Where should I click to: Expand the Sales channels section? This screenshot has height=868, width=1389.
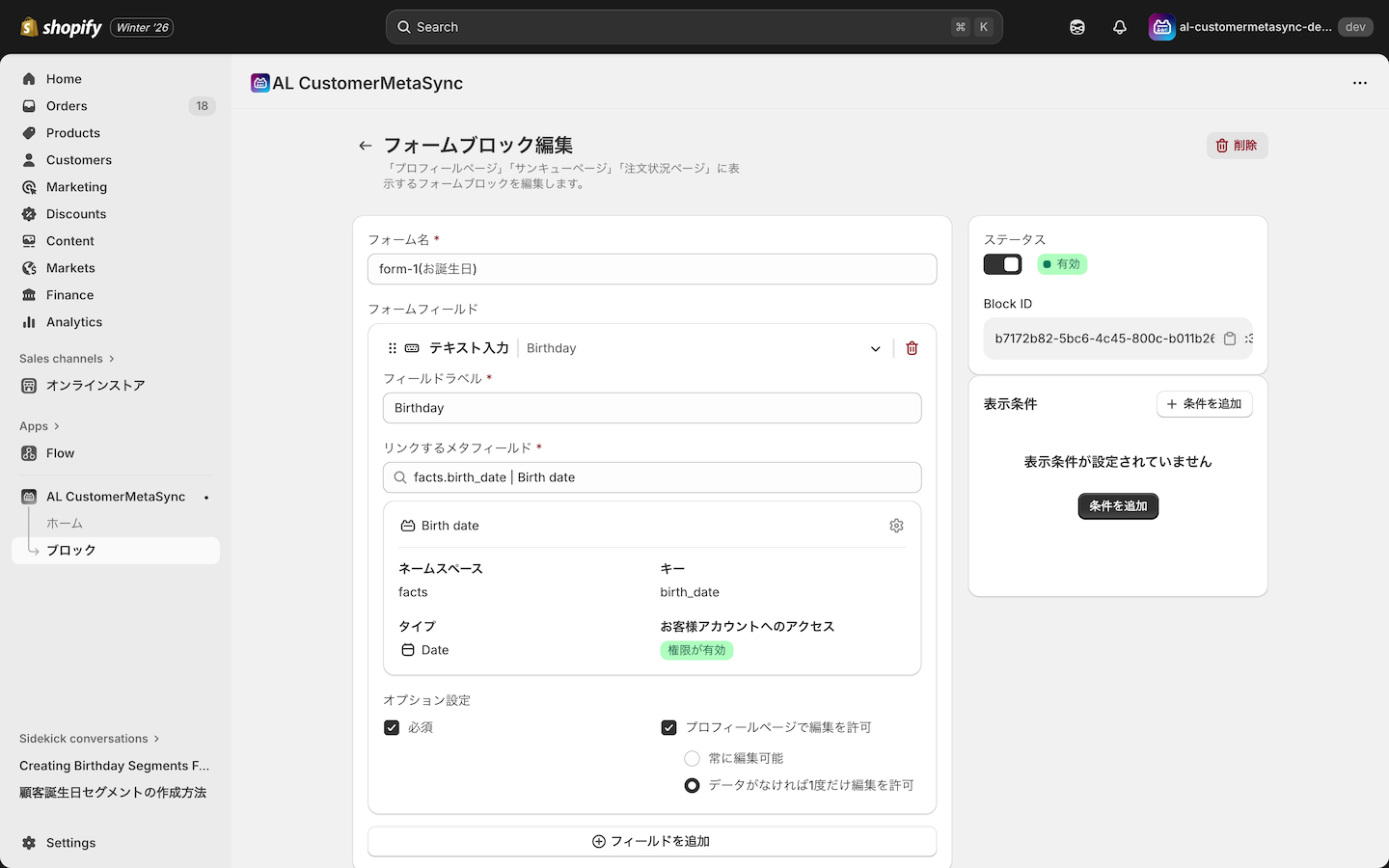[x=67, y=358]
